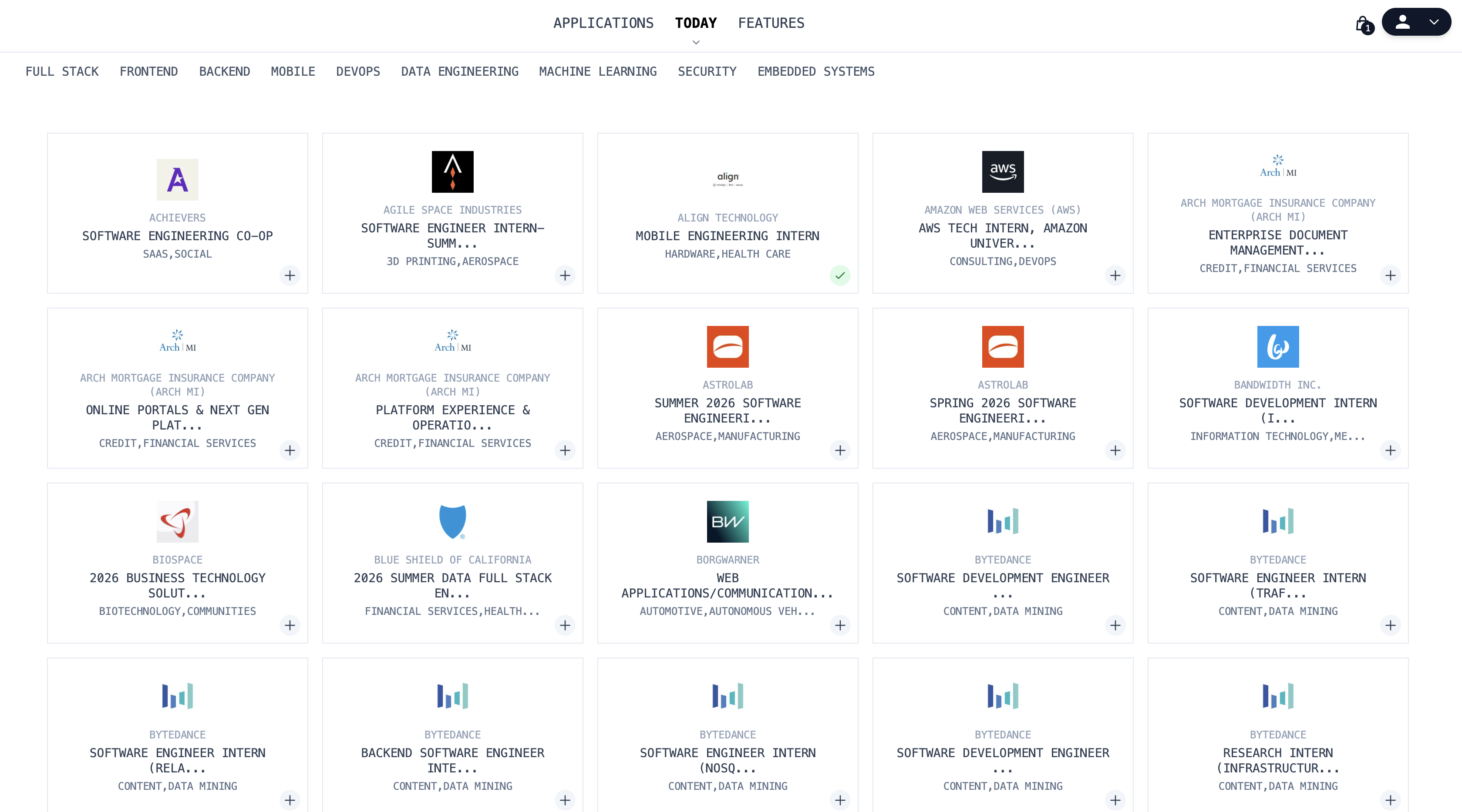
Task: Add BorgWarner Web Applications listing
Action: (840, 625)
